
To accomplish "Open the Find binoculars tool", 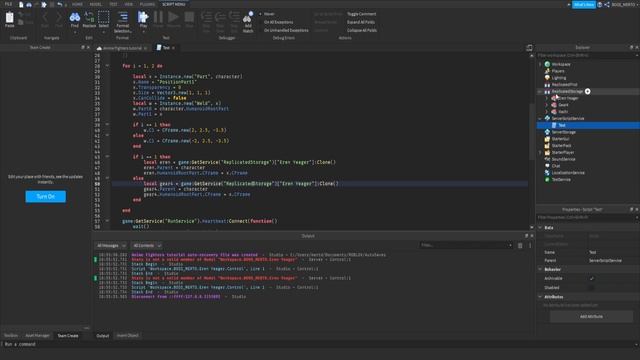I will click(x=75, y=17).
